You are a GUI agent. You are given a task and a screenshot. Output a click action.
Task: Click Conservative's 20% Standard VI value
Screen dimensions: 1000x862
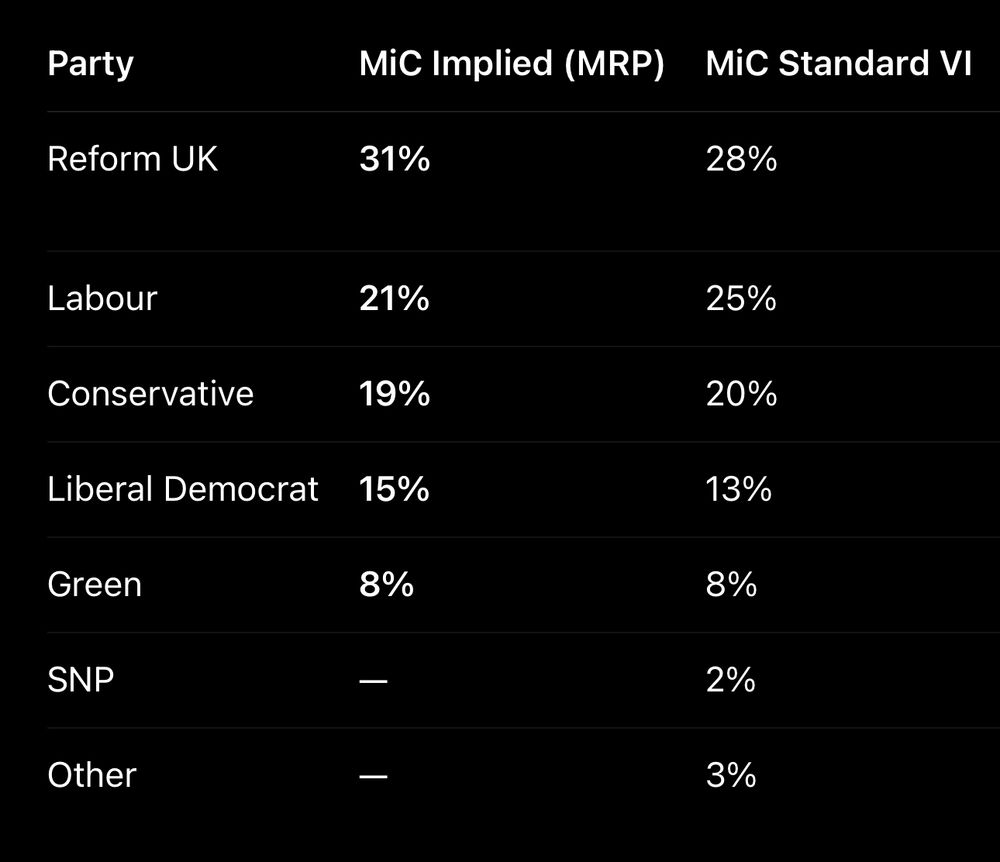pos(741,393)
